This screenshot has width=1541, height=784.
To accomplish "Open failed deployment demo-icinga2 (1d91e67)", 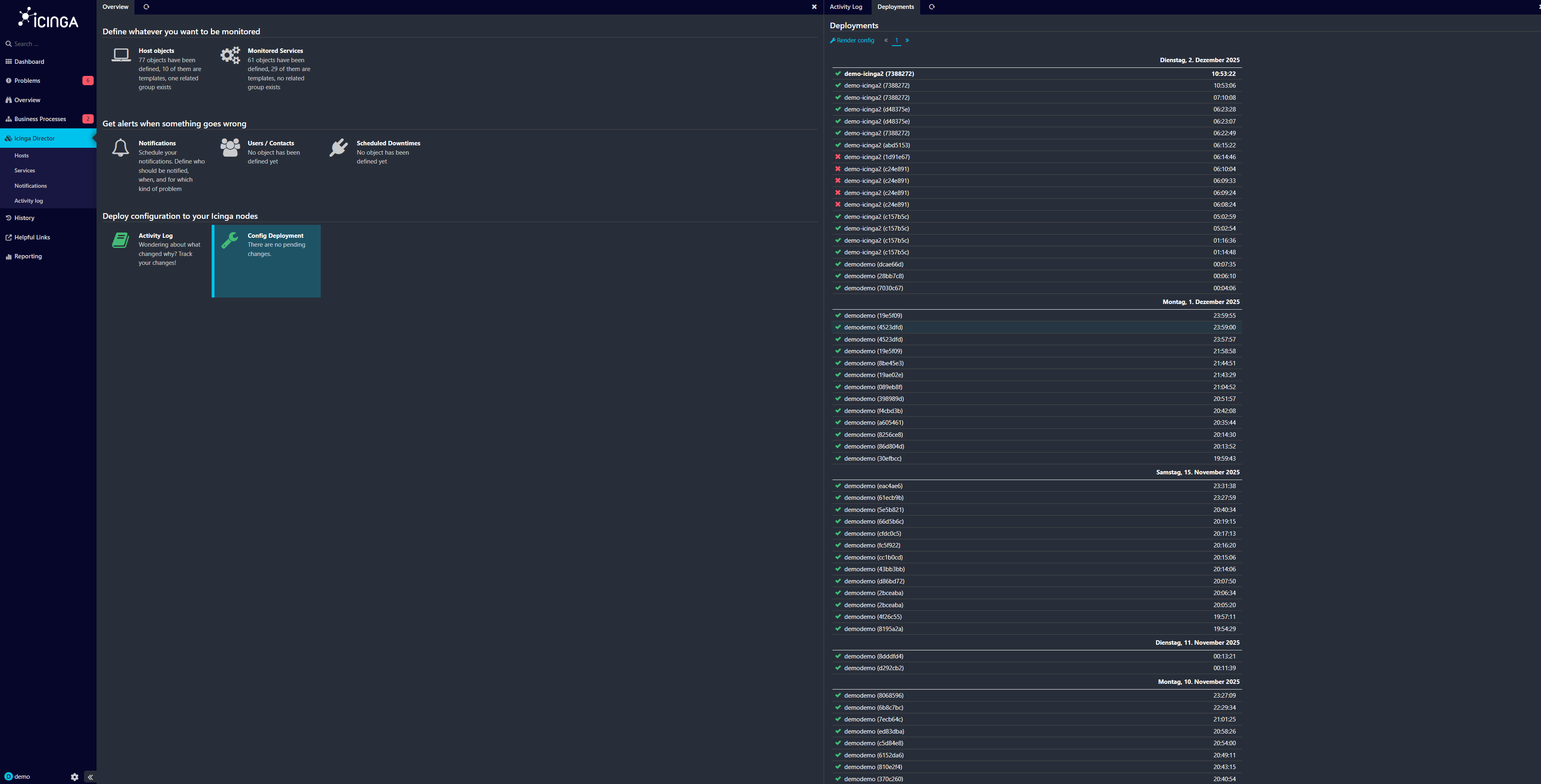I will [x=877, y=157].
